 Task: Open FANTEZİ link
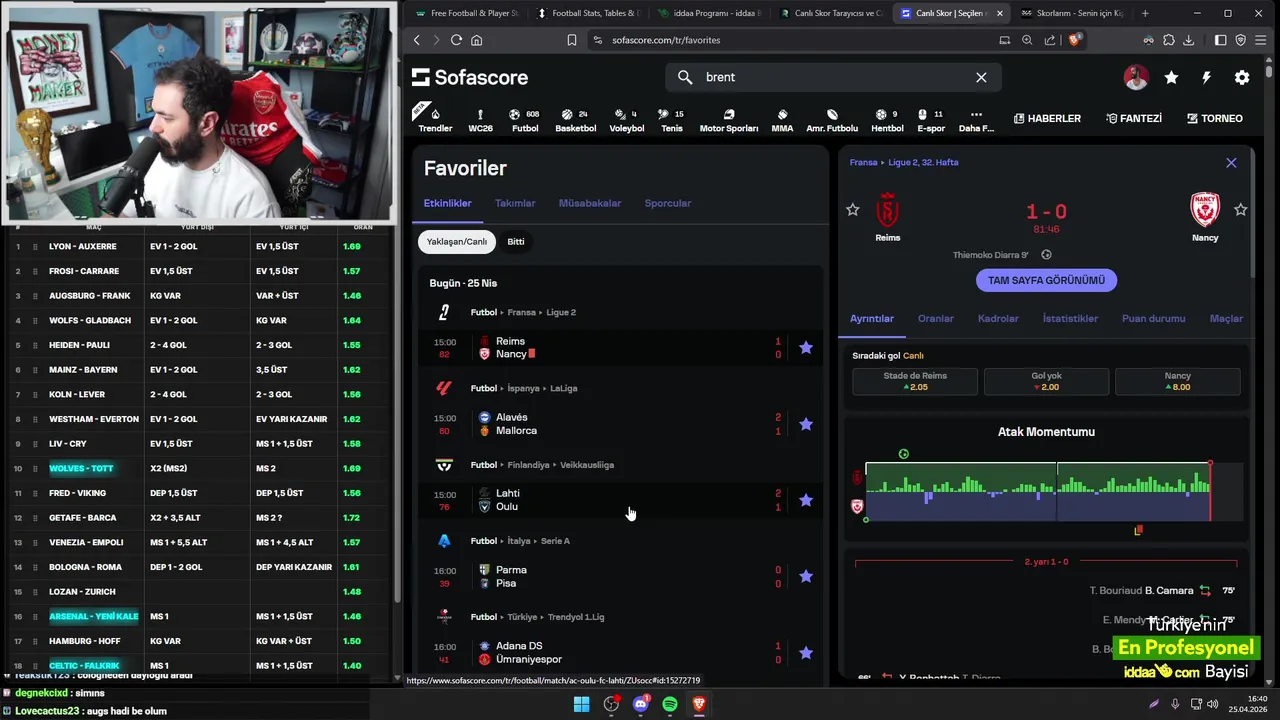1134,118
